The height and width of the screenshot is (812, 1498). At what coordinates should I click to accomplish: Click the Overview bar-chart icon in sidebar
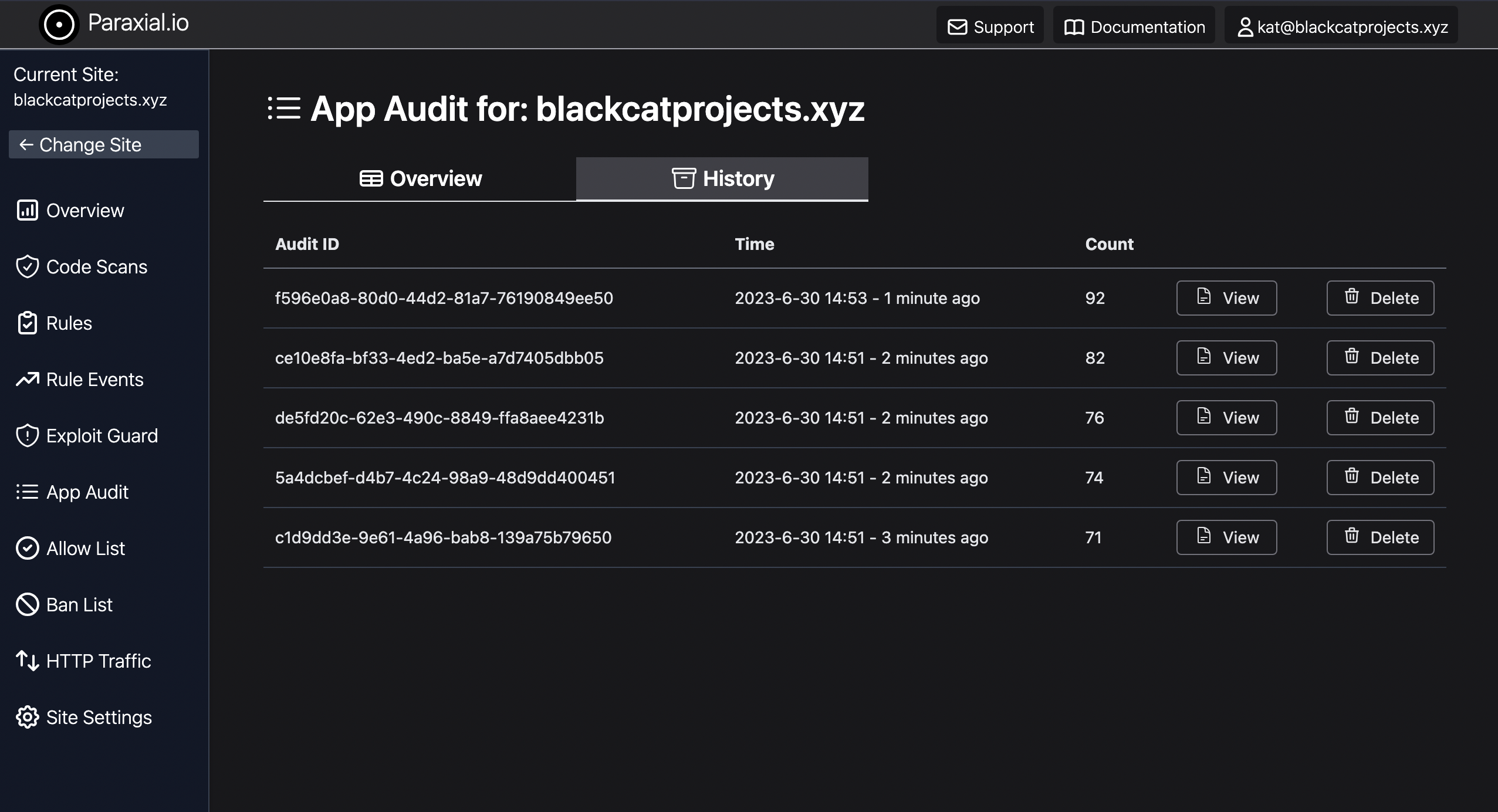click(28, 210)
